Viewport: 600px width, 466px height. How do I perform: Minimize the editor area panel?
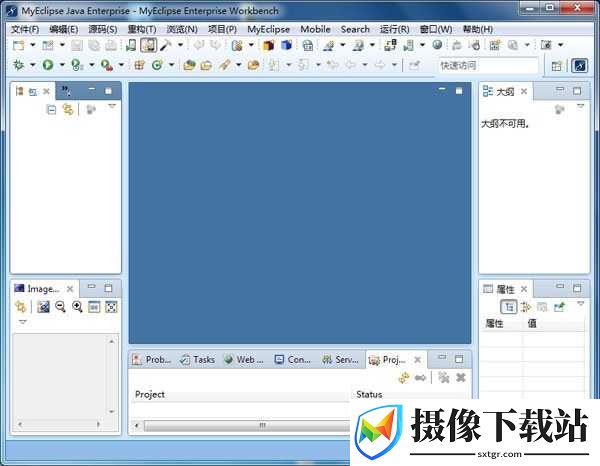pyautogui.click(x=442, y=90)
